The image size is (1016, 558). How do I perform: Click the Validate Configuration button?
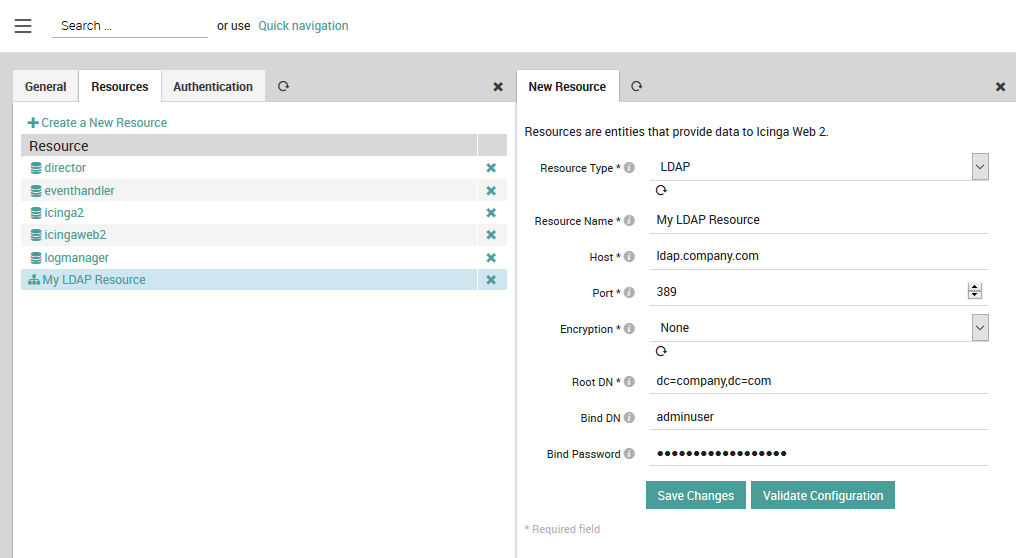(x=823, y=495)
